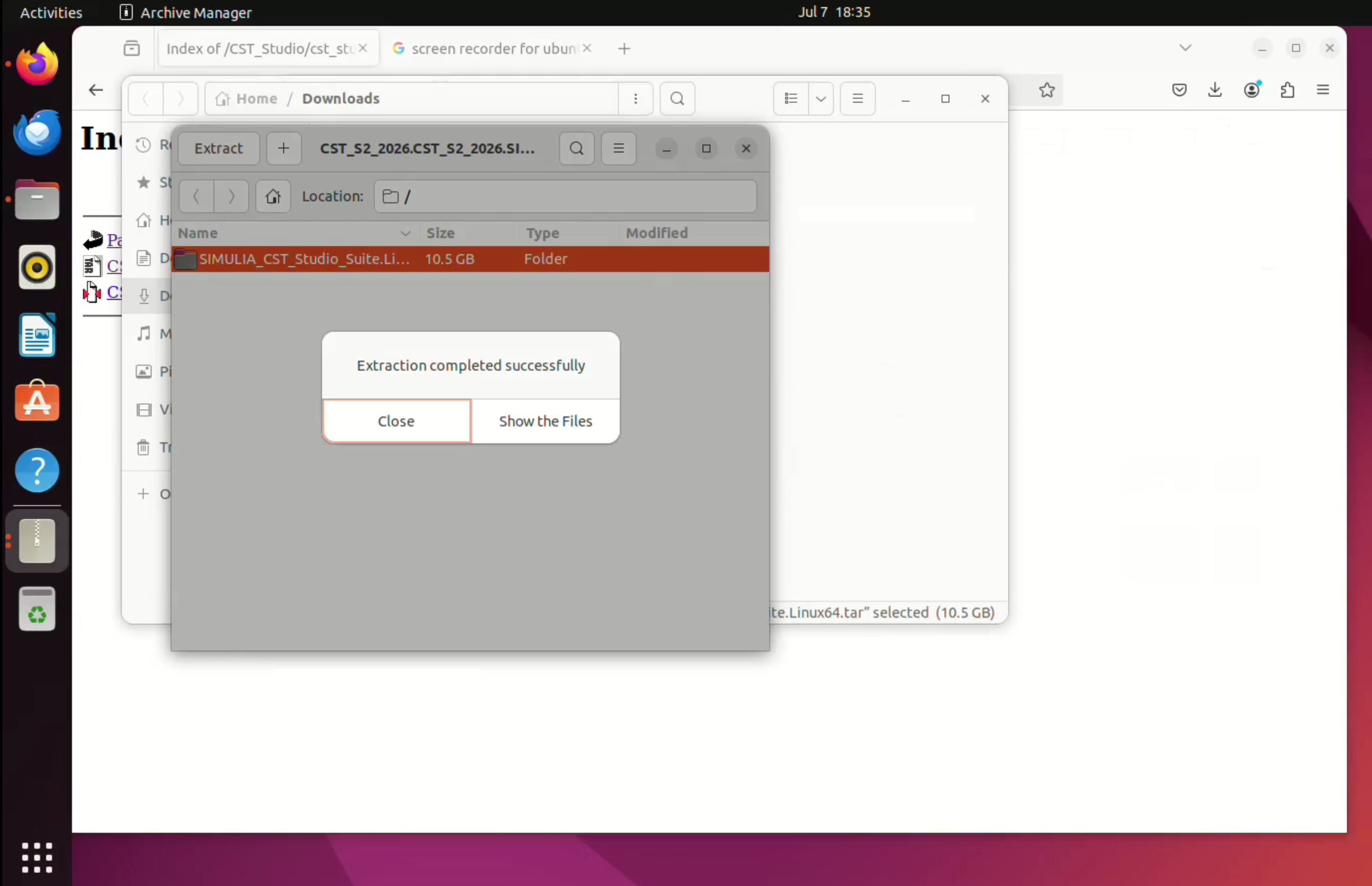Save page to Pocket

[1180, 90]
